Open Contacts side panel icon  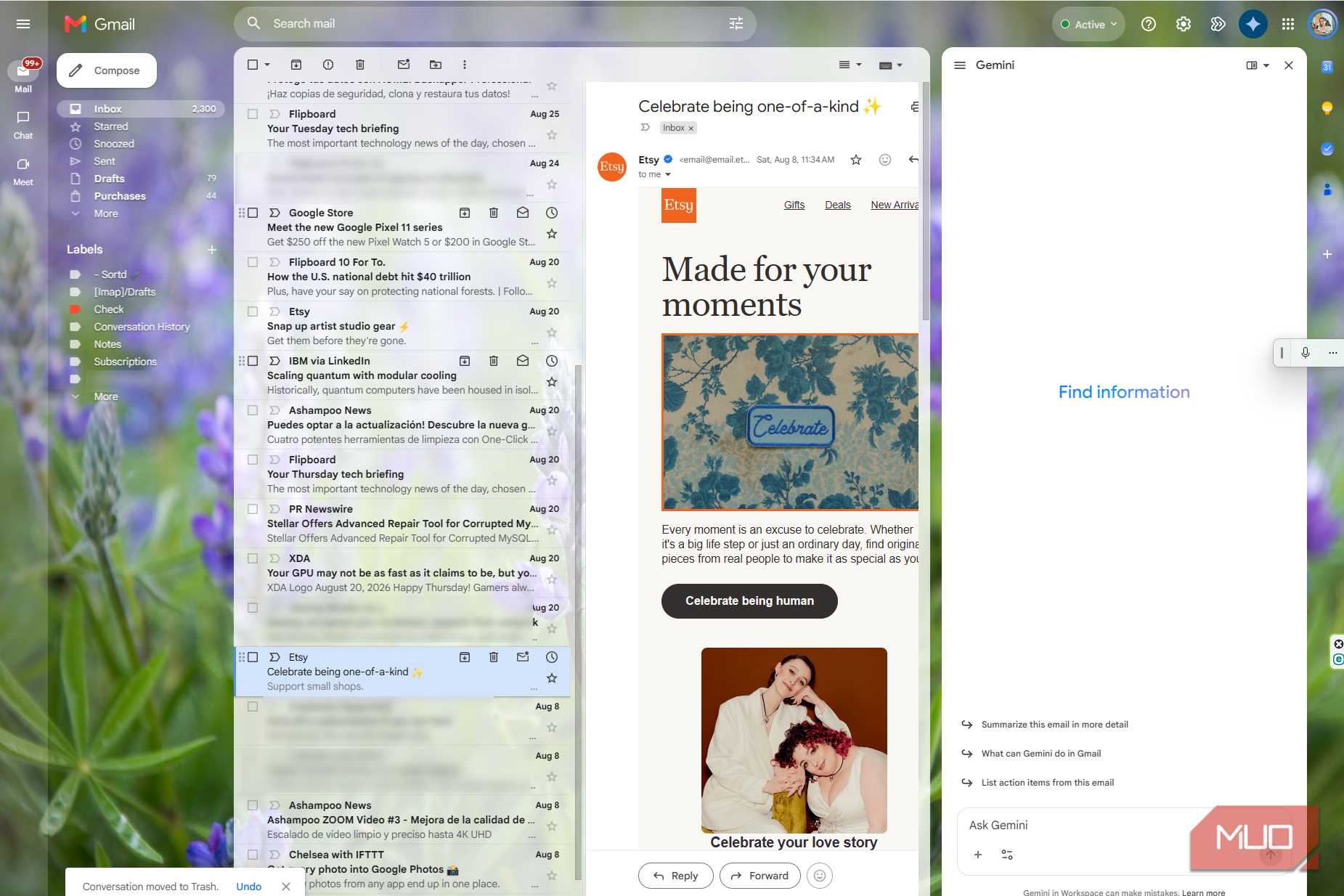1327,190
